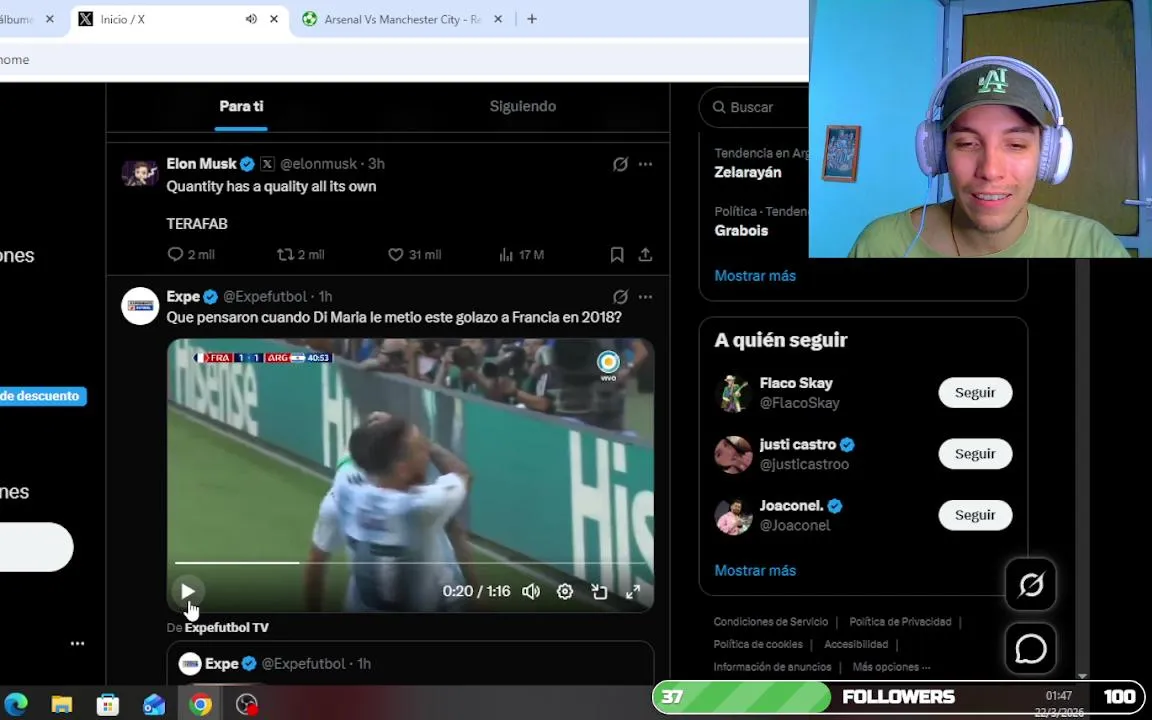Viewport: 1152px width, 720px height.
Task: Open floating messages chat button
Action: (1031, 649)
